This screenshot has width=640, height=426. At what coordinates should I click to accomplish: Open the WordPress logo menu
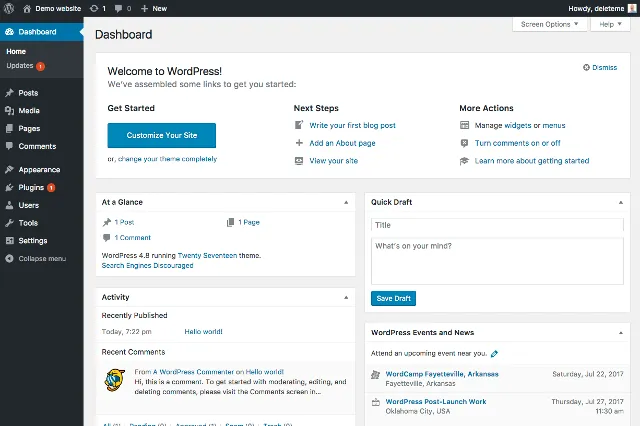pos(9,8)
